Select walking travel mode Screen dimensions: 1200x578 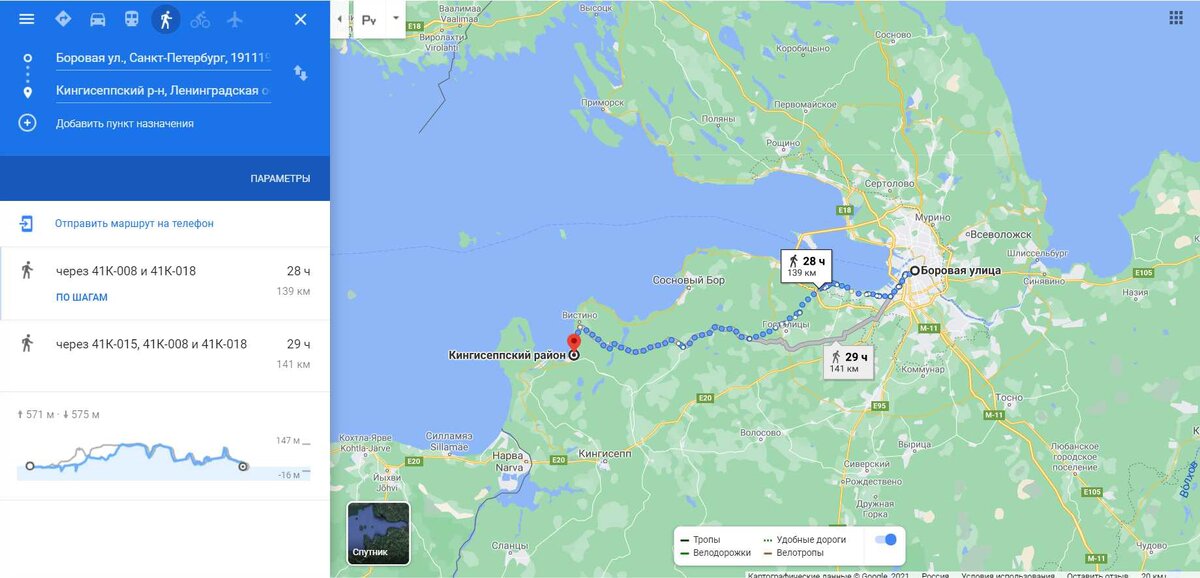(x=165, y=19)
